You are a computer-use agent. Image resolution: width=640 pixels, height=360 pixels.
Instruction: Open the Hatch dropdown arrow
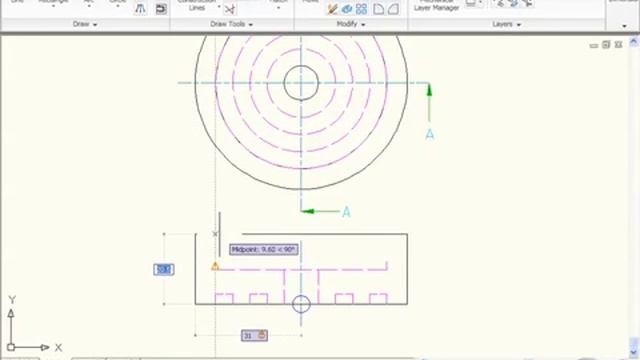tap(278, 8)
